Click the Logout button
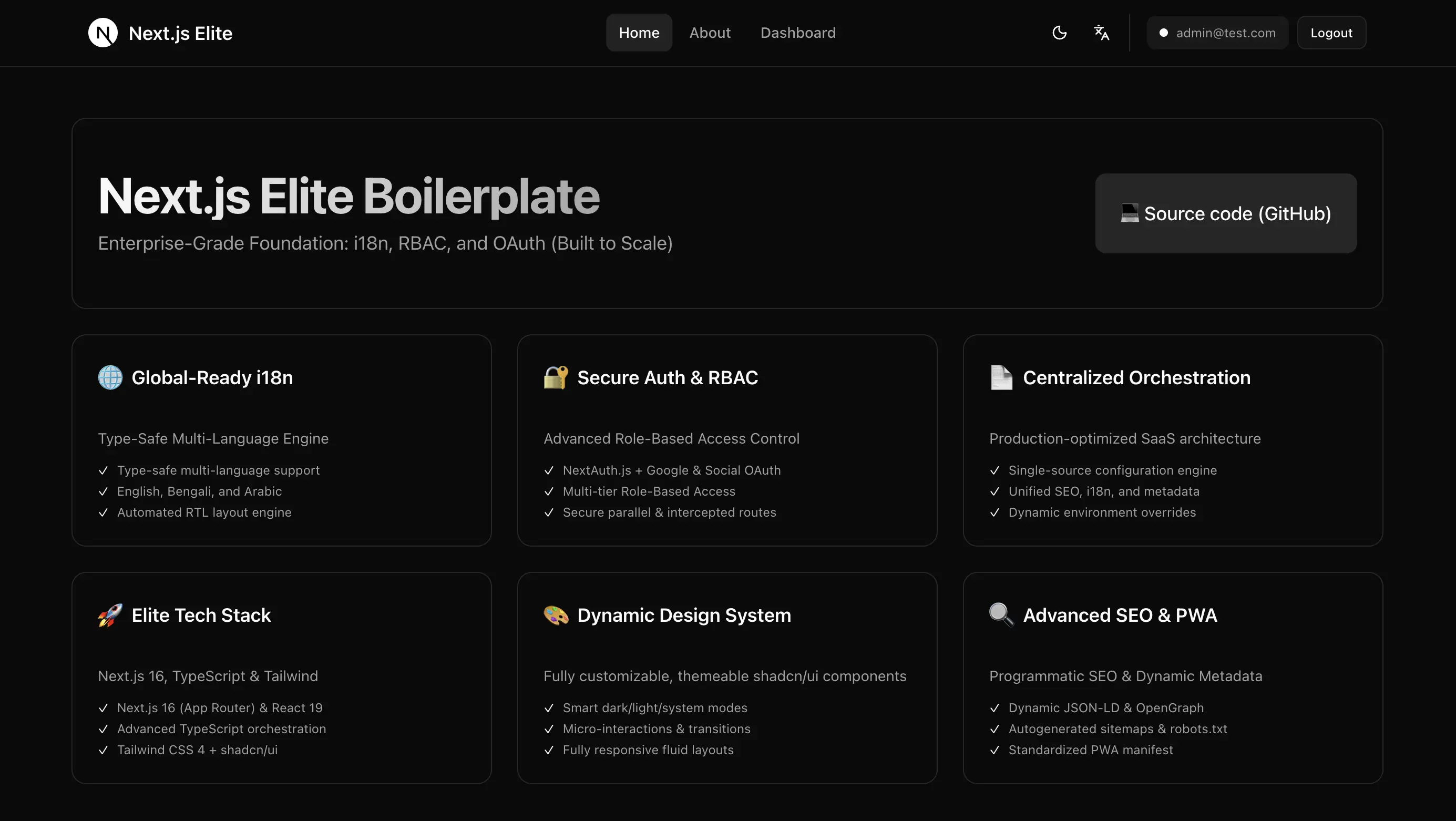The image size is (1456, 821). coord(1331,32)
